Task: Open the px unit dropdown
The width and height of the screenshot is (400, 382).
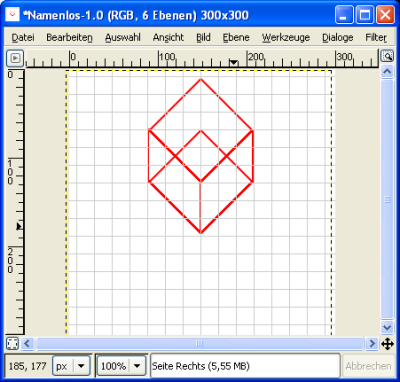Action: click(x=72, y=366)
